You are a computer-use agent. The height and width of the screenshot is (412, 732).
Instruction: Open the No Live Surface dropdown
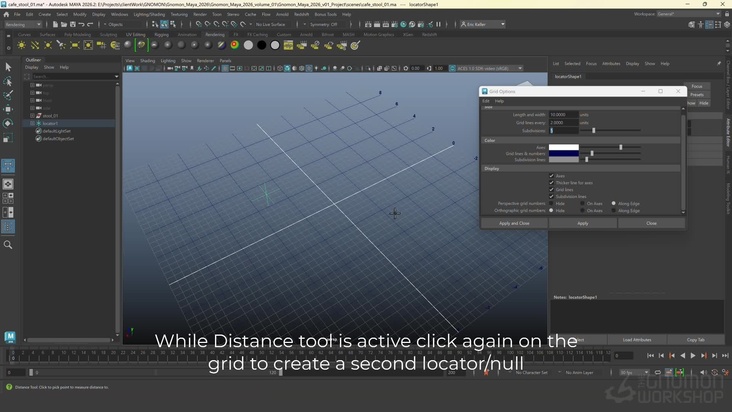click(272, 24)
